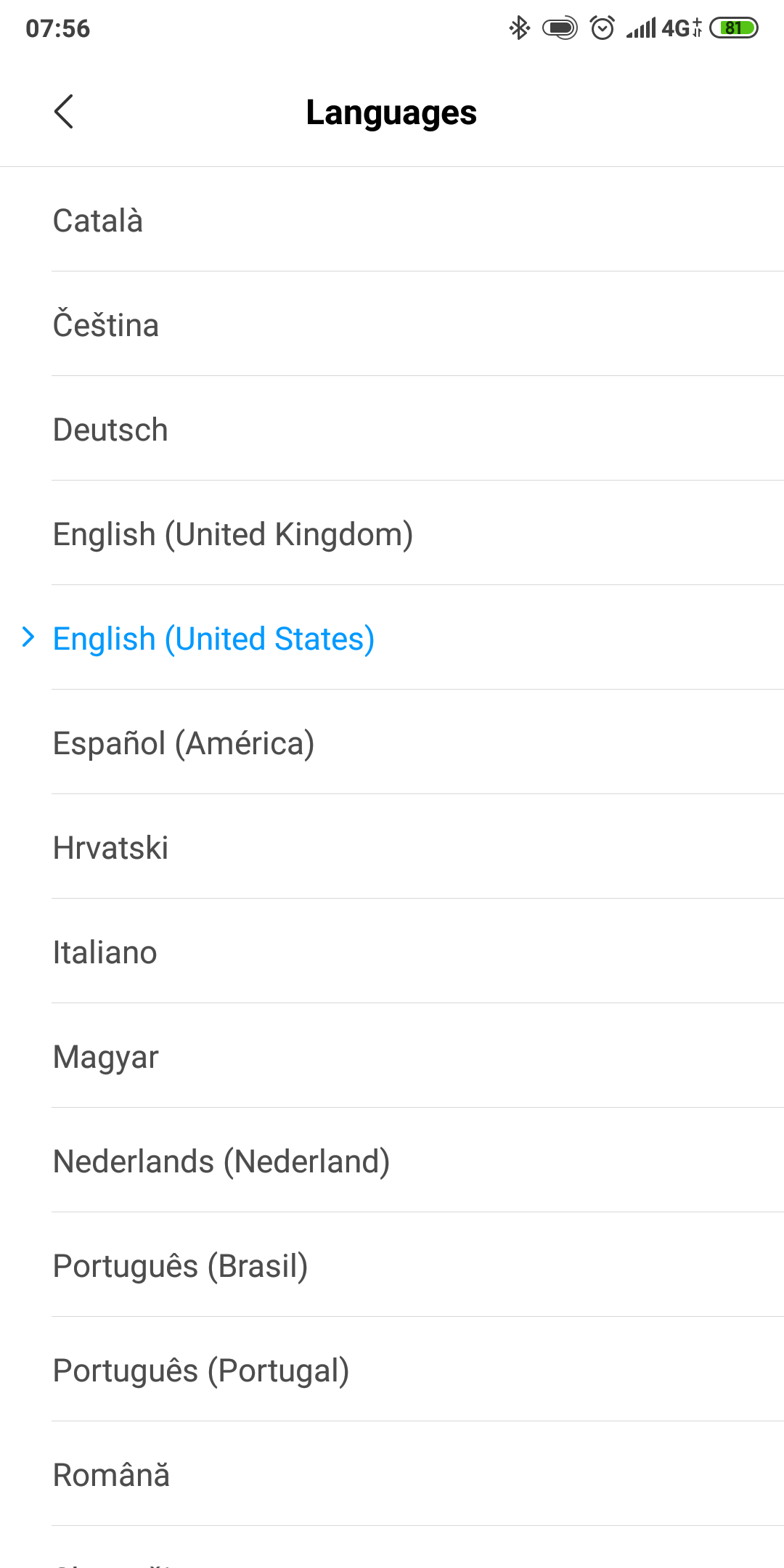784x1568 pixels.
Task: Select Català language
Action: (98, 221)
